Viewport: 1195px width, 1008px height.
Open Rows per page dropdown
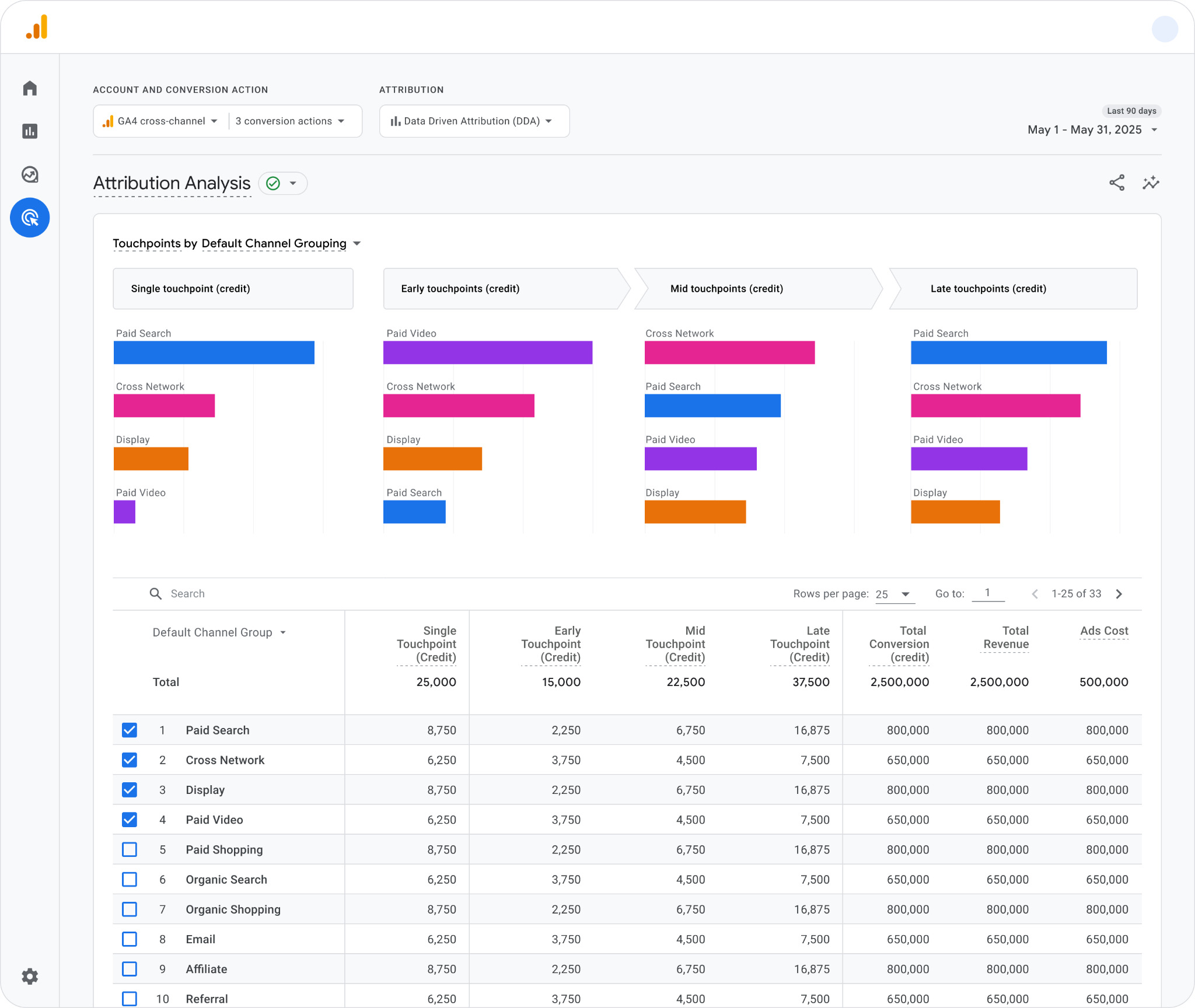[x=894, y=594]
